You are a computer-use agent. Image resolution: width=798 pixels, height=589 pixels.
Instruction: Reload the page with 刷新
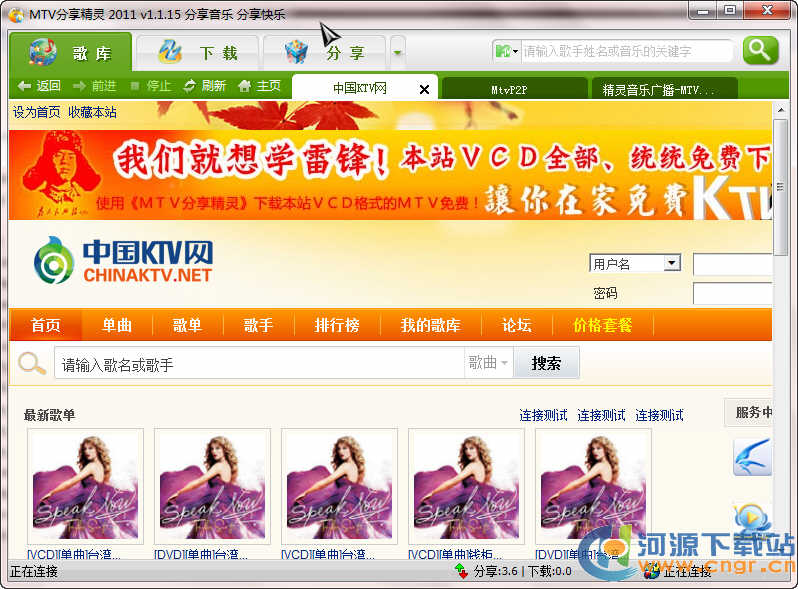[x=205, y=86]
